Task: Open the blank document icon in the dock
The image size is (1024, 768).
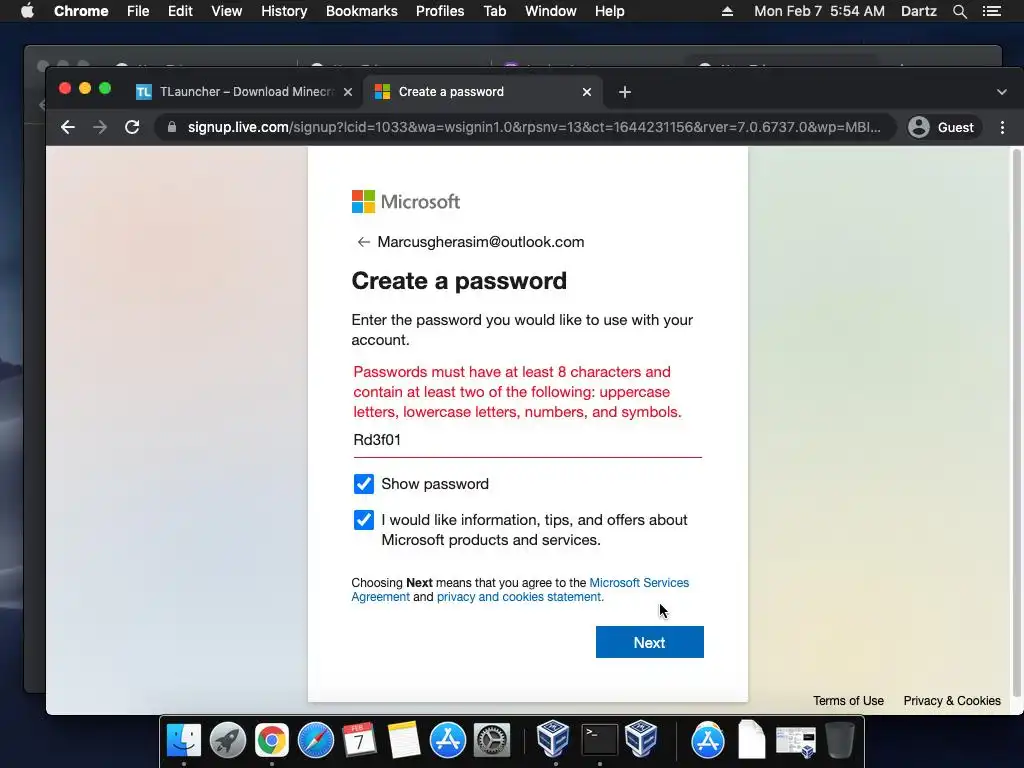Action: 752,740
